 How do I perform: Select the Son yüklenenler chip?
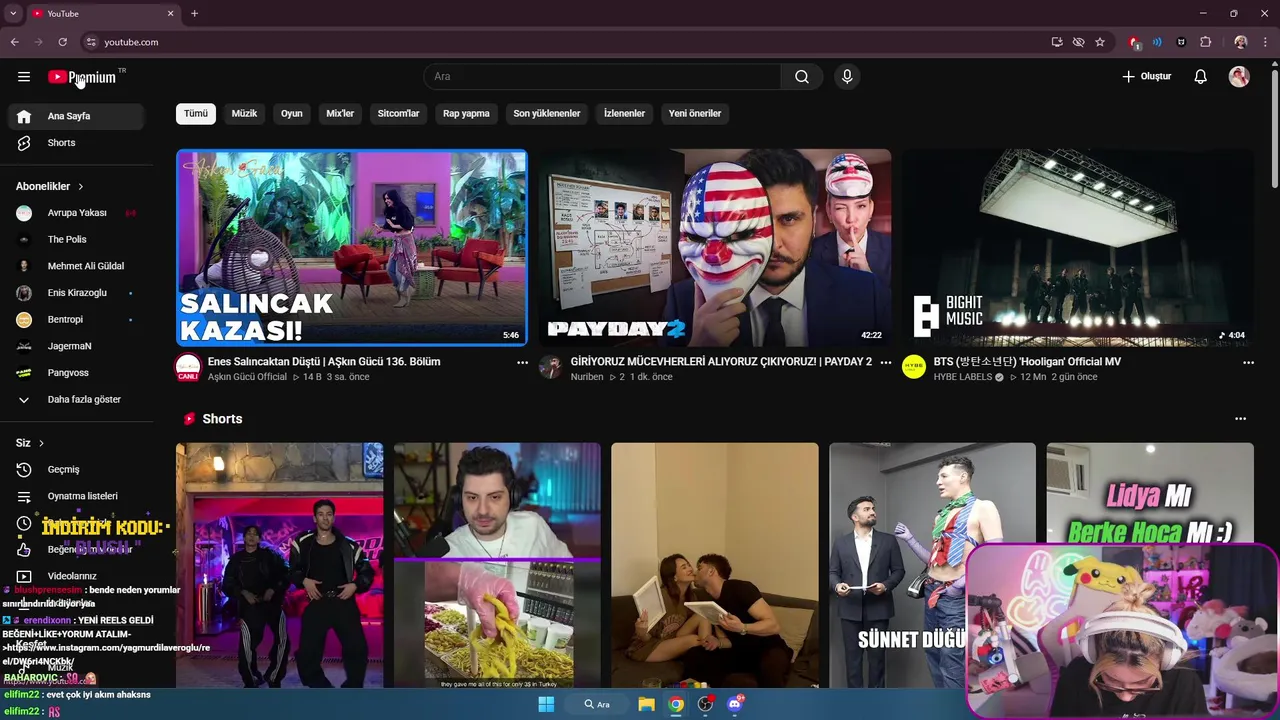(x=547, y=114)
